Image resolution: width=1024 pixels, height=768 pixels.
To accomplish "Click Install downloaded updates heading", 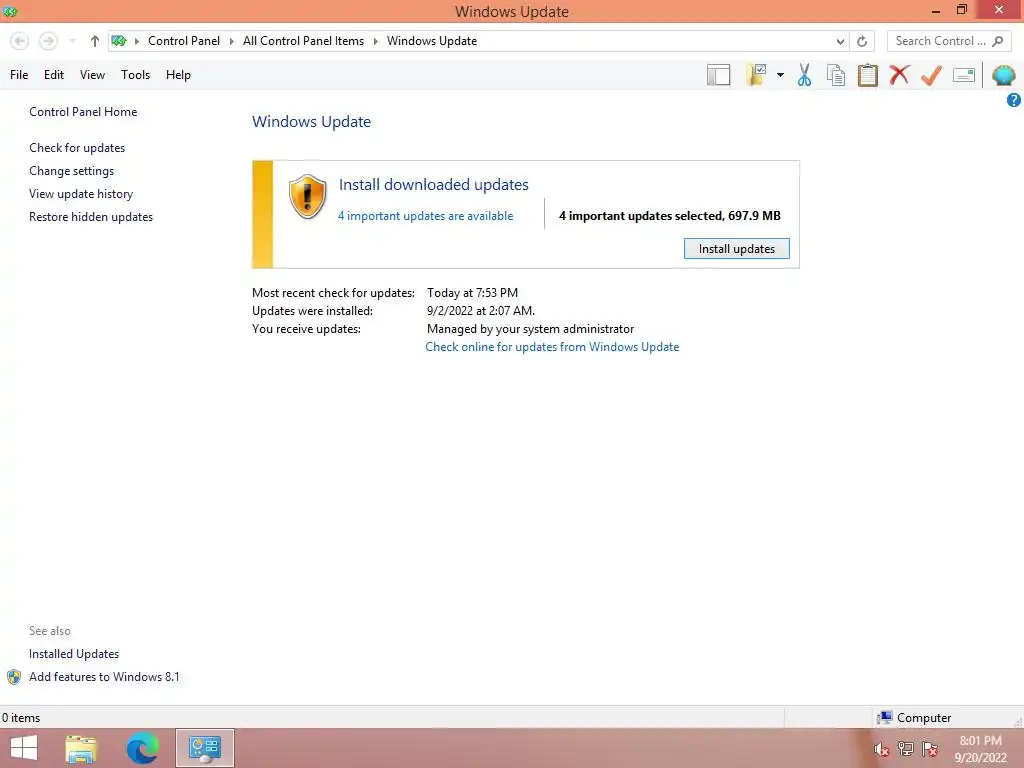I will (434, 185).
